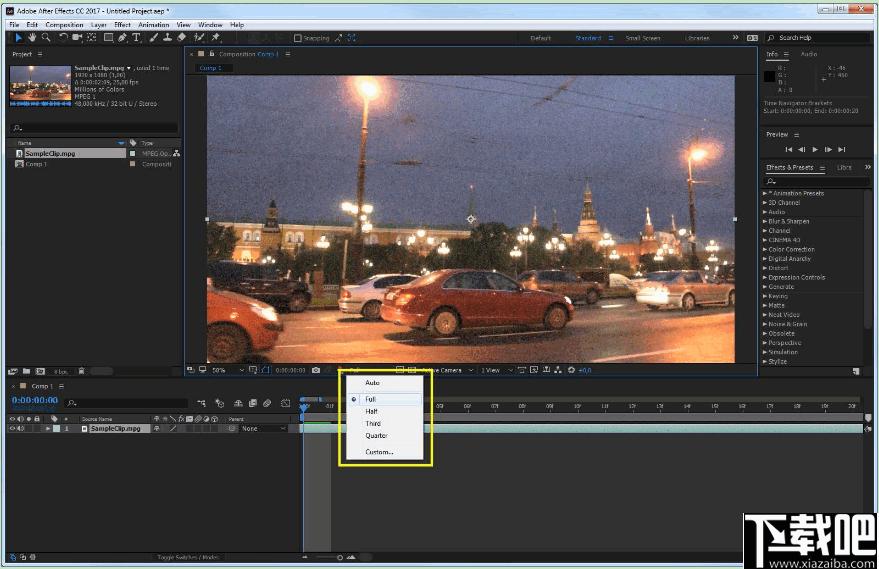
Task: Toggle frame blending icon in timeline header
Action: click(x=253, y=403)
